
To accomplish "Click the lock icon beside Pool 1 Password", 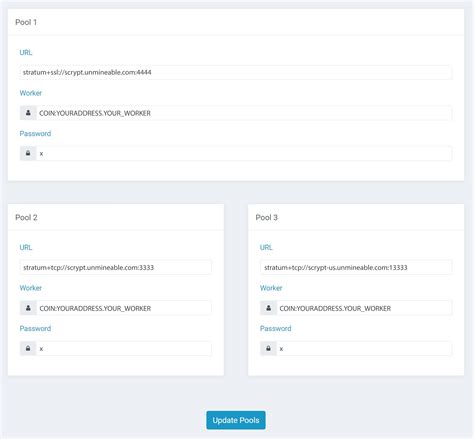I will 28,153.
